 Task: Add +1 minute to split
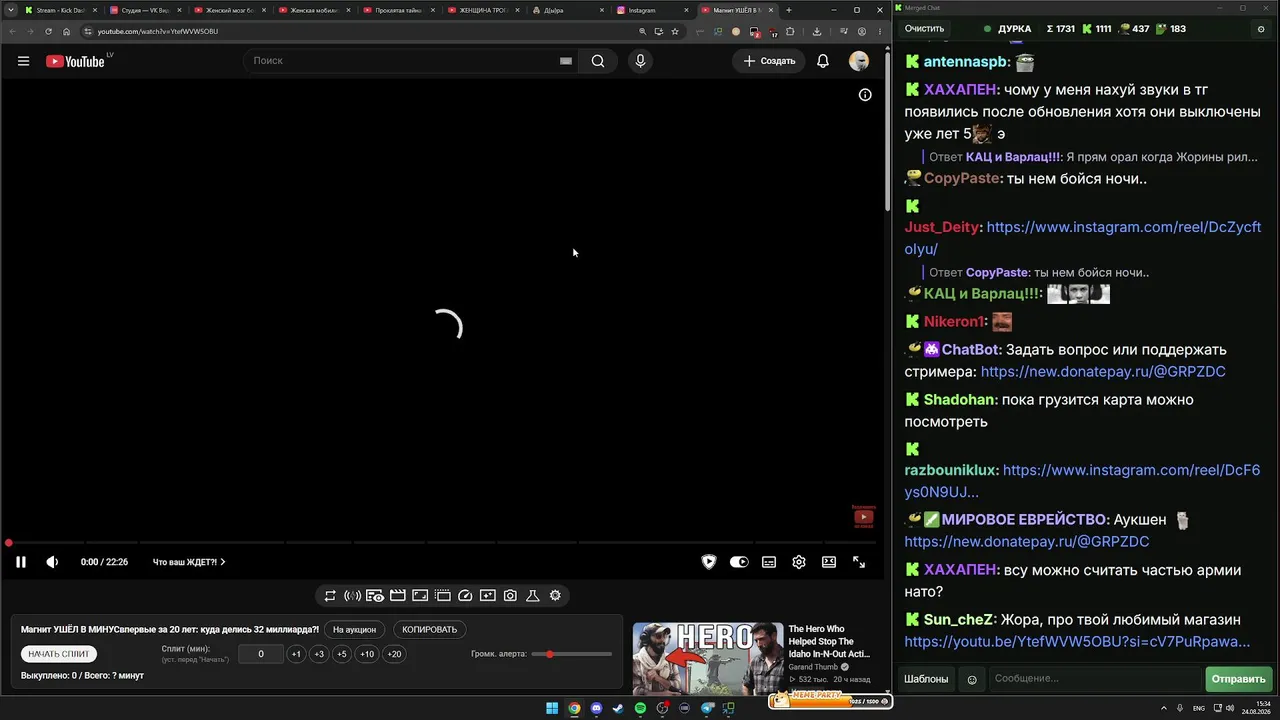[x=296, y=654]
